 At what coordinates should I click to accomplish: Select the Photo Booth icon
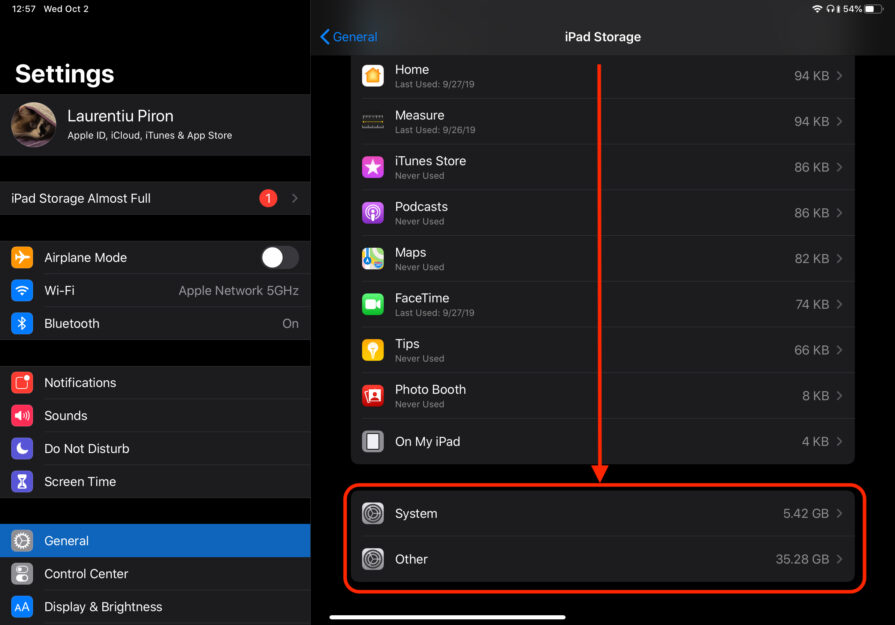[372, 395]
